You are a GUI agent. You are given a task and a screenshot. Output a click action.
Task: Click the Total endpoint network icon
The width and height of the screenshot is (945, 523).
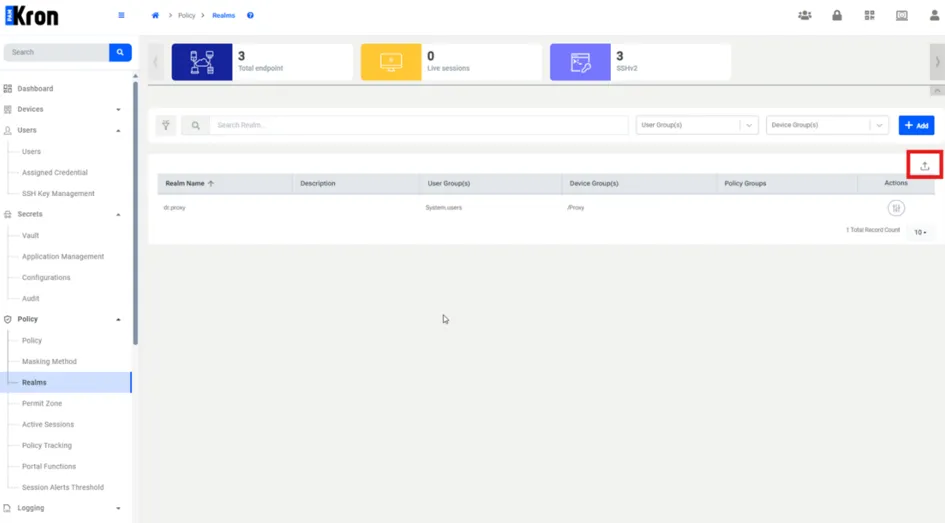point(202,62)
